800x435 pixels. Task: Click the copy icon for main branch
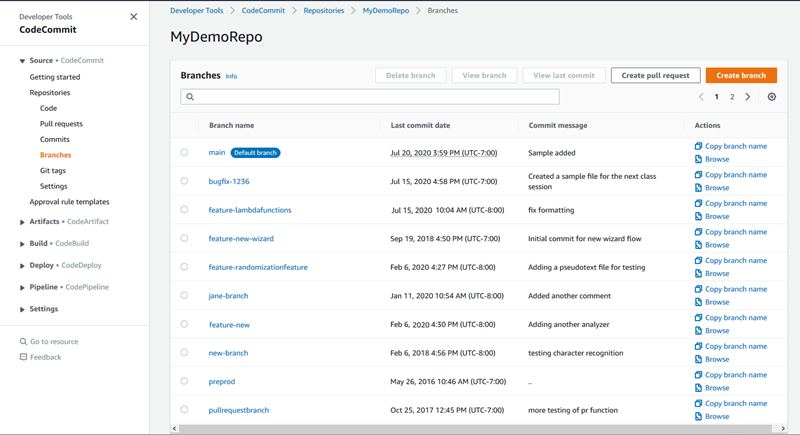pyautogui.click(x=699, y=146)
